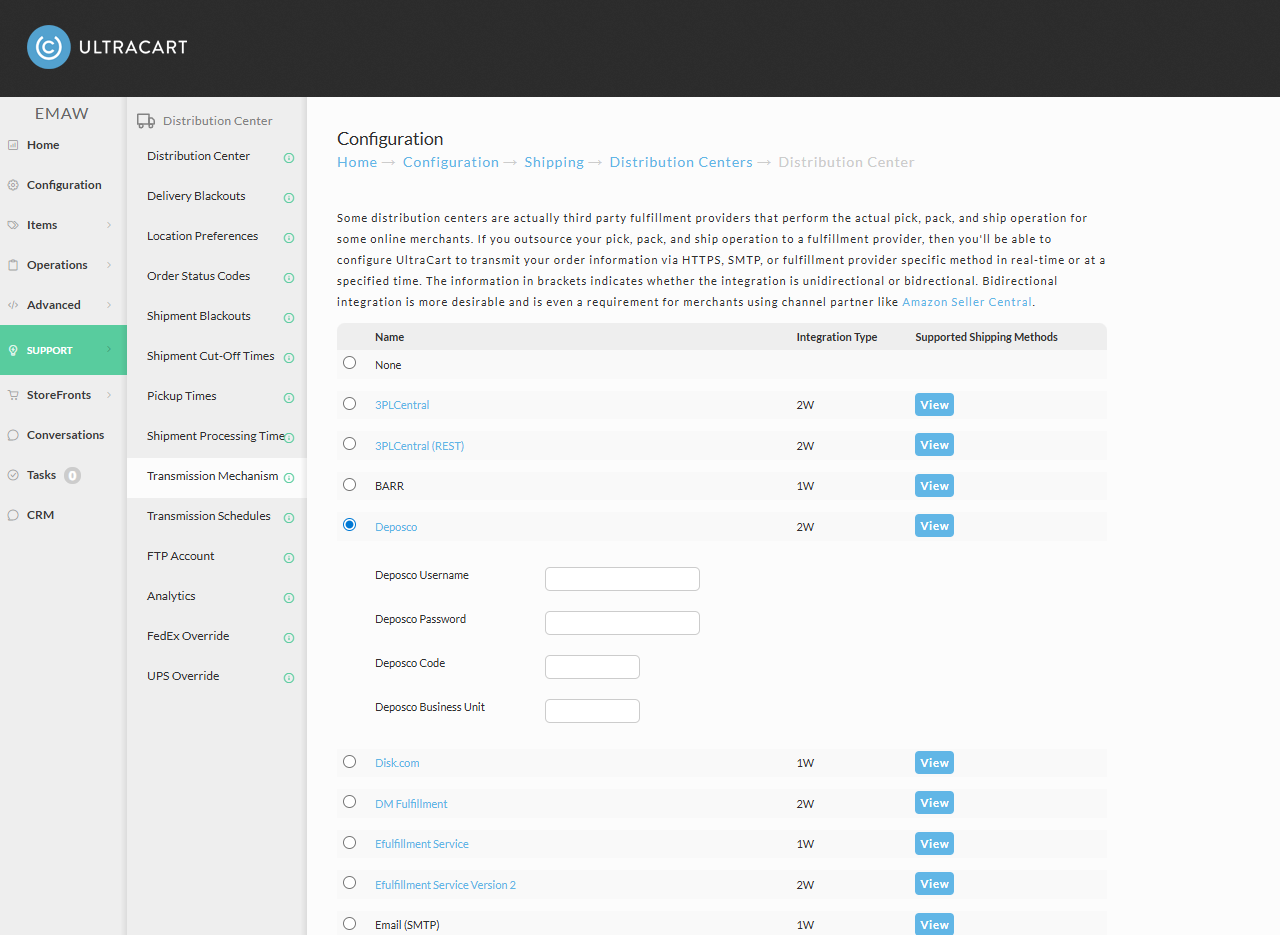
Task: Click the Tasks checkmark icon
Action: (13, 475)
